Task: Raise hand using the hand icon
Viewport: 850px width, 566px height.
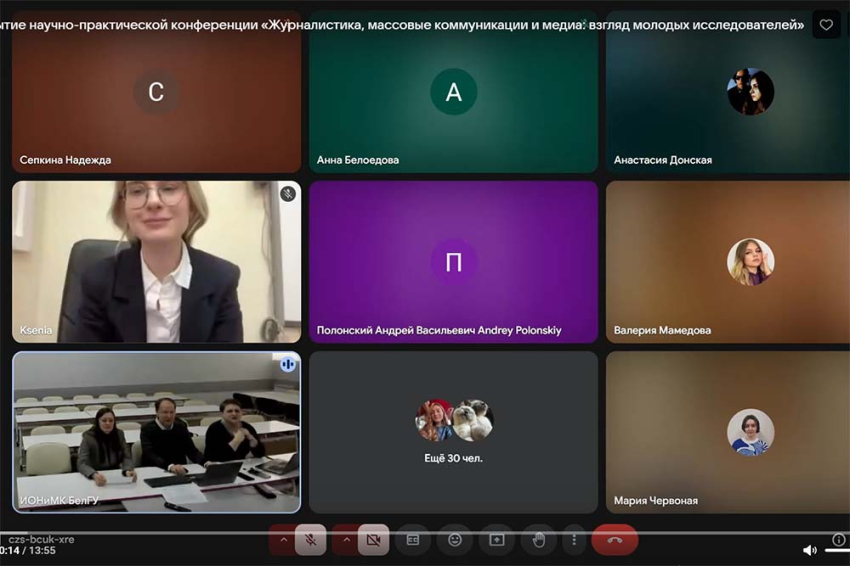Action: point(538,540)
